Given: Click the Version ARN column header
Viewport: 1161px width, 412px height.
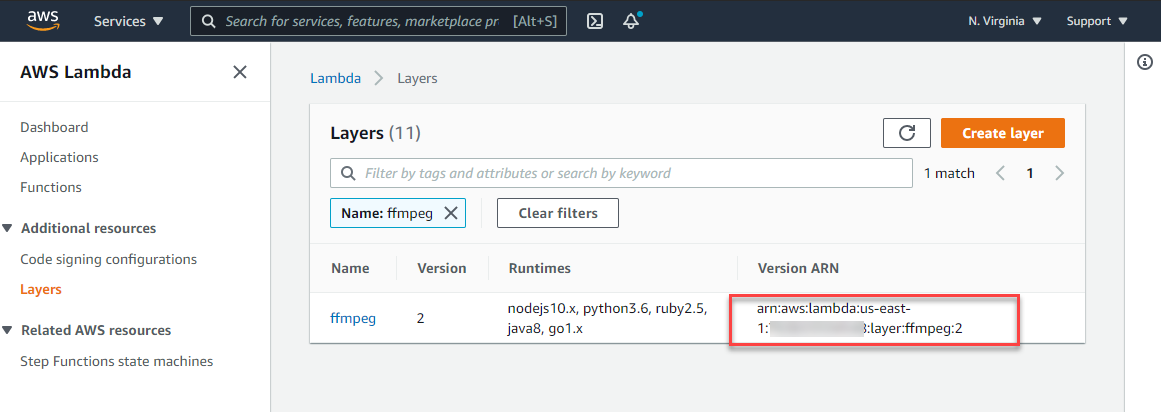Looking at the screenshot, I should pyautogui.click(x=800, y=268).
